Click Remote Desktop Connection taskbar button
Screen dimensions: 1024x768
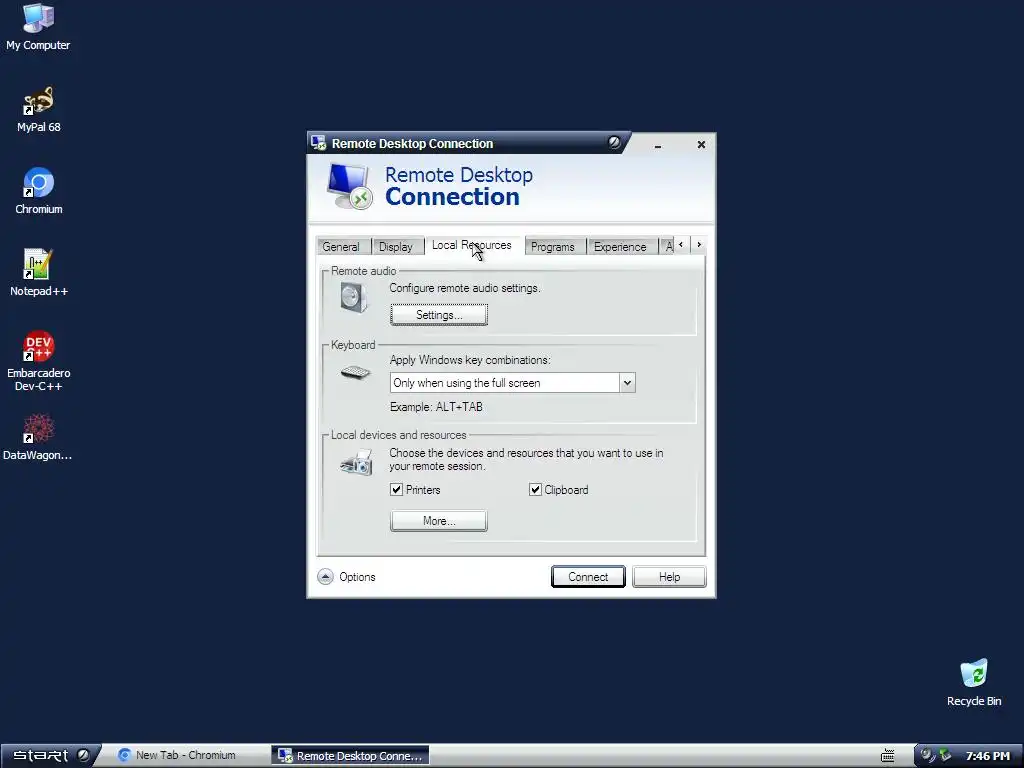pyautogui.click(x=351, y=756)
